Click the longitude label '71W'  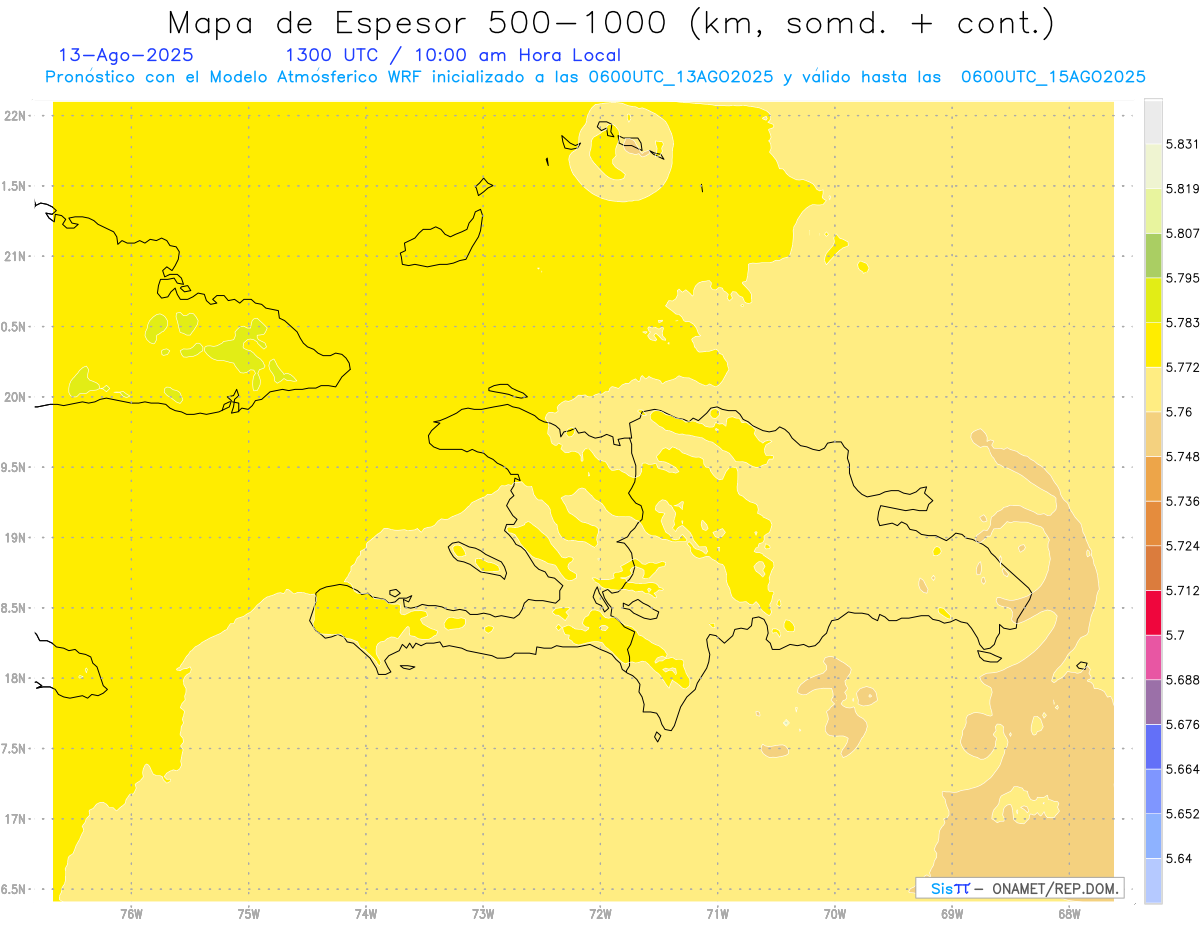pos(717,914)
